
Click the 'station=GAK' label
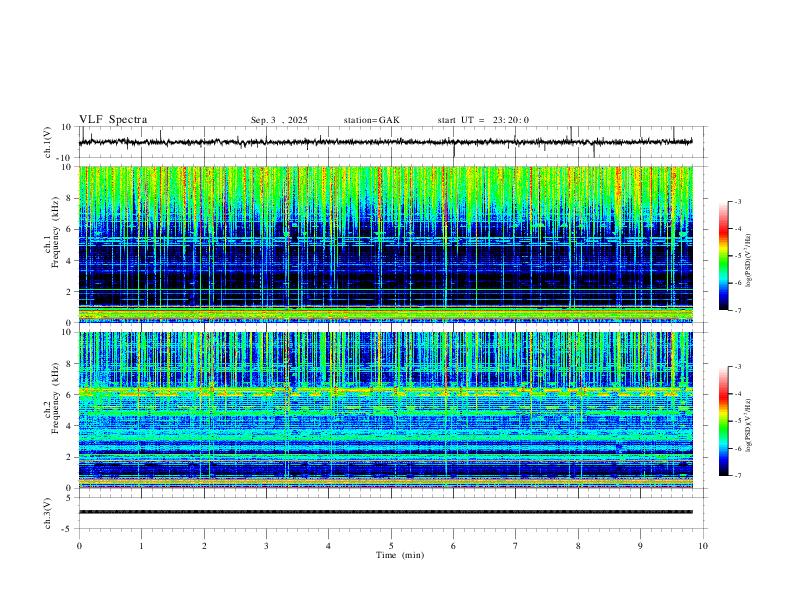point(371,120)
